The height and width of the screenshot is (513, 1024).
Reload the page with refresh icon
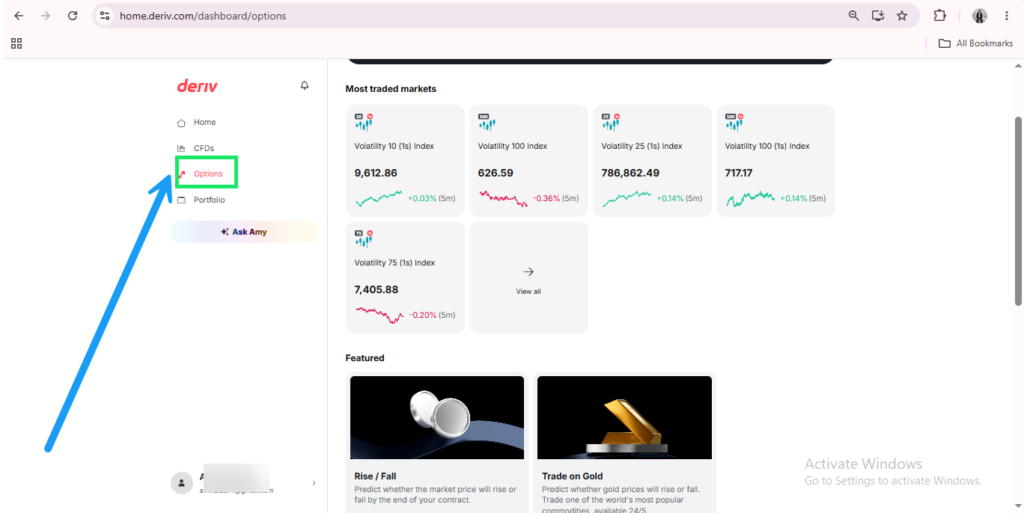coord(72,16)
